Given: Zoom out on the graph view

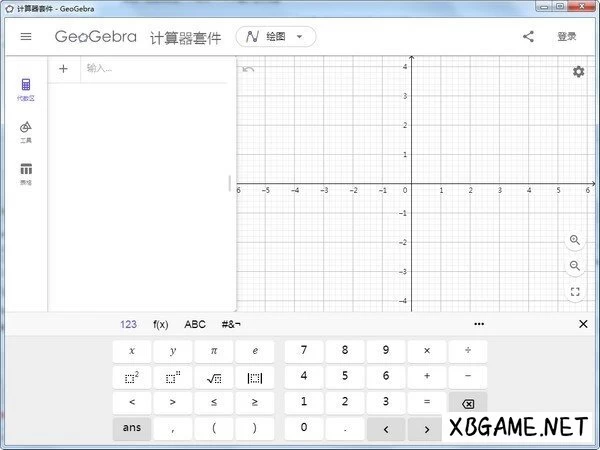Looking at the screenshot, I should click(x=575, y=266).
